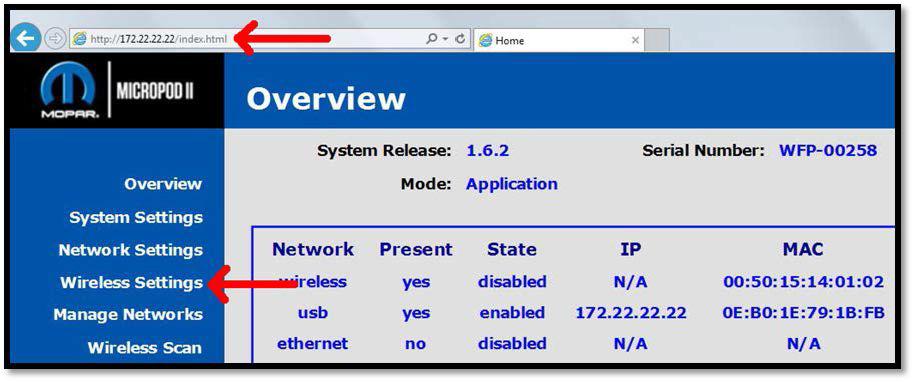Open a new blank browser tab
This screenshot has height=382, width=914.
656,40
